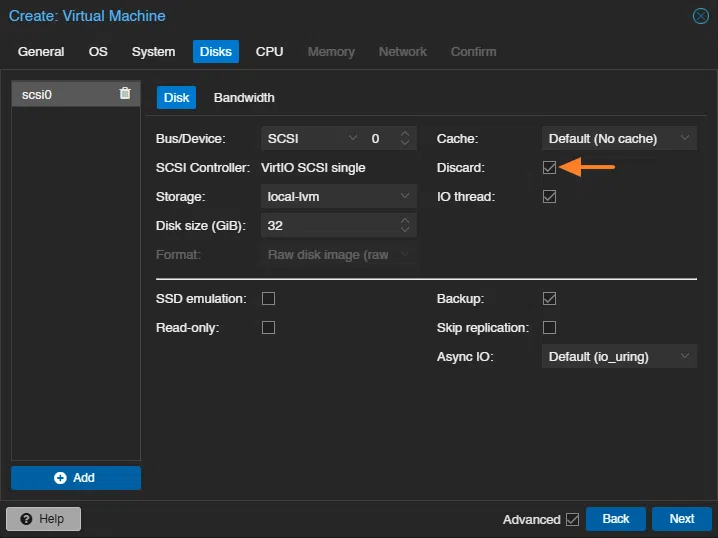Disable the IO thread checkbox

[549, 197]
